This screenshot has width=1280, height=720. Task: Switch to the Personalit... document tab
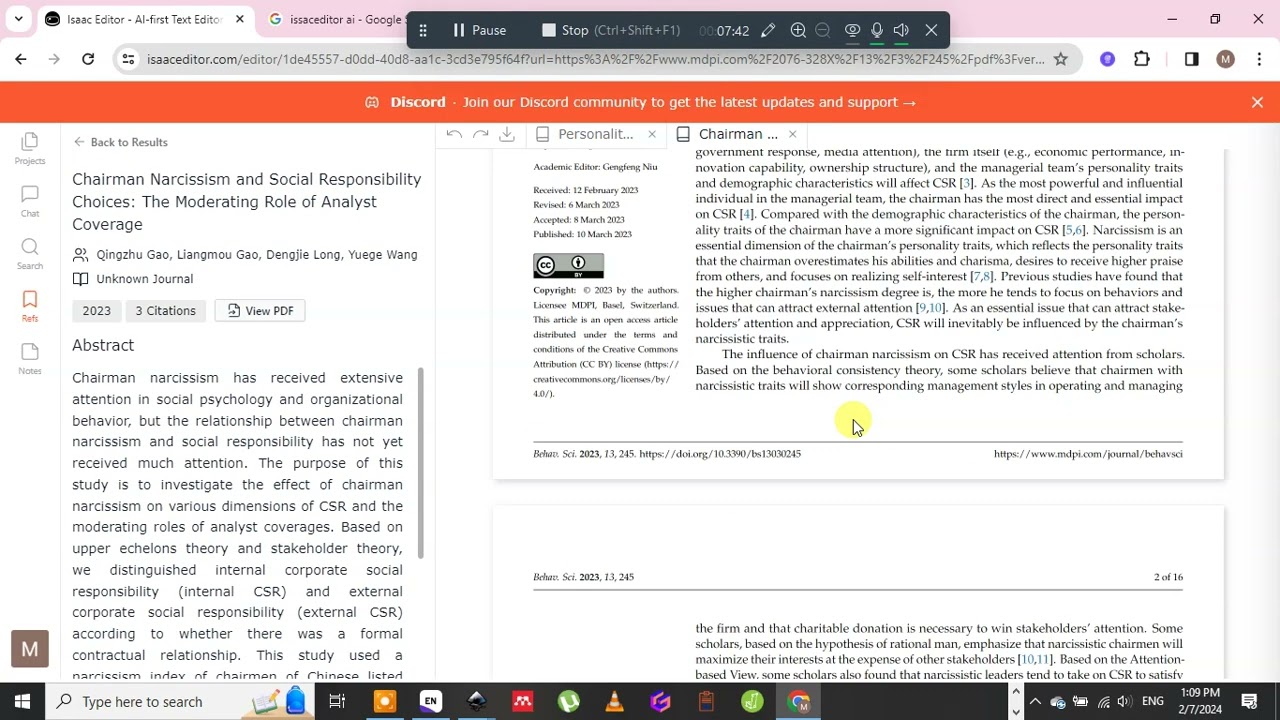(596, 134)
